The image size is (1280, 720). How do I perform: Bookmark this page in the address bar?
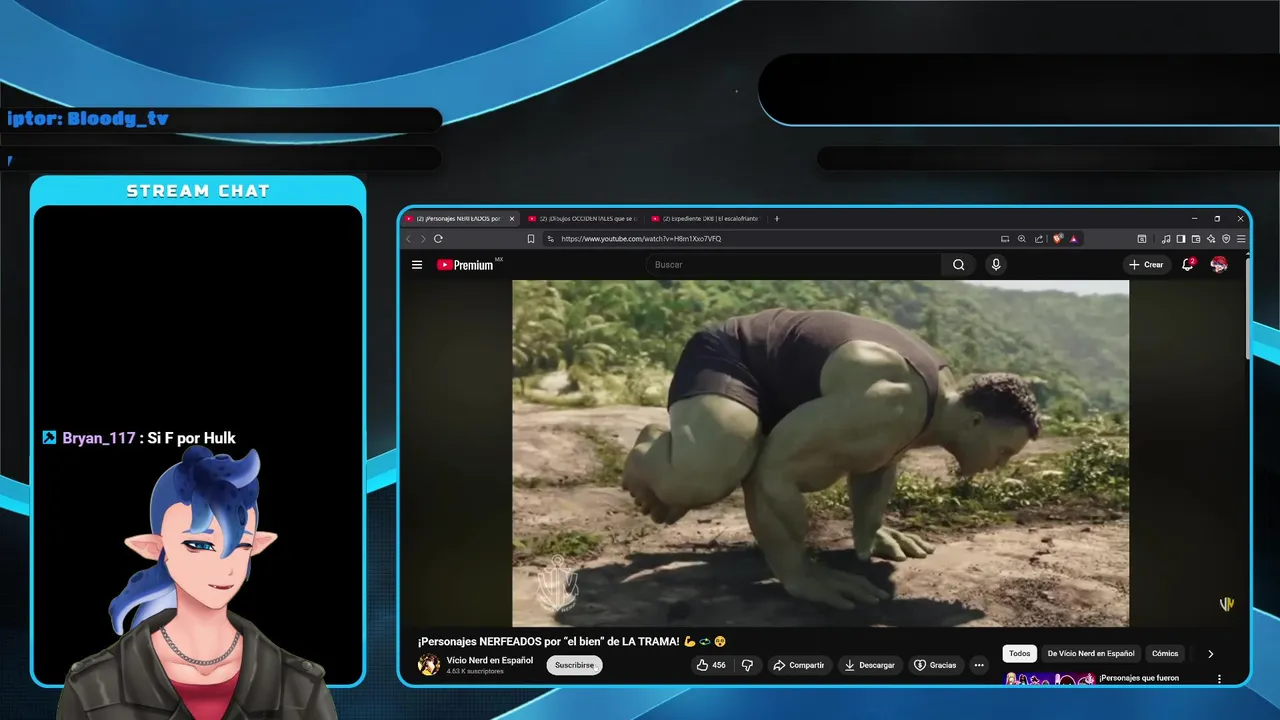pyautogui.click(x=531, y=239)
